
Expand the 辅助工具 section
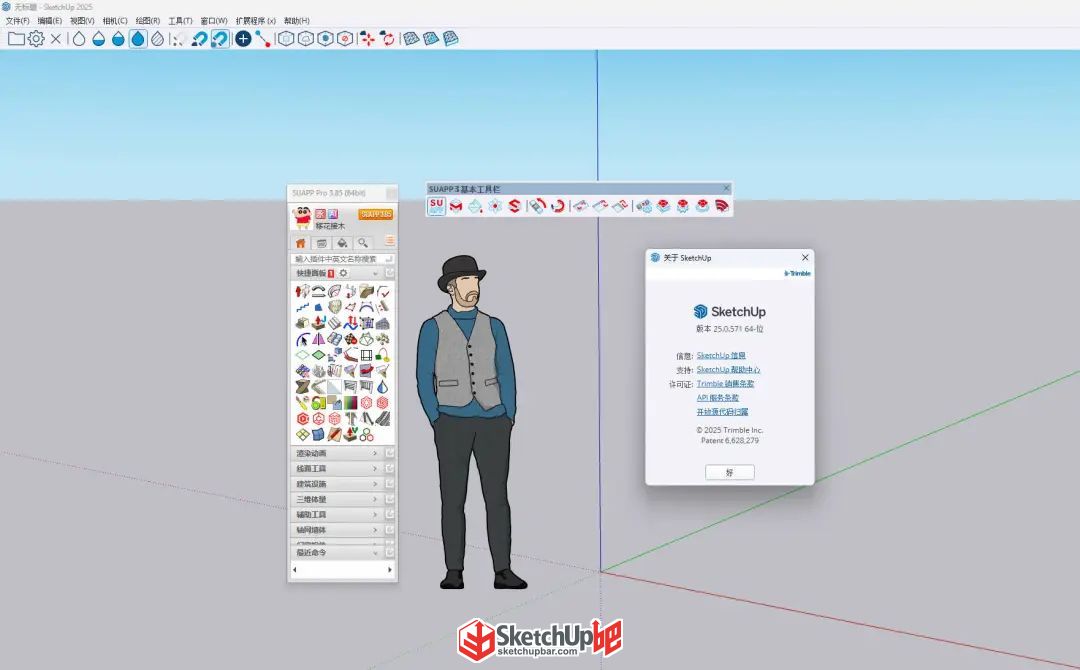[336, 514]
